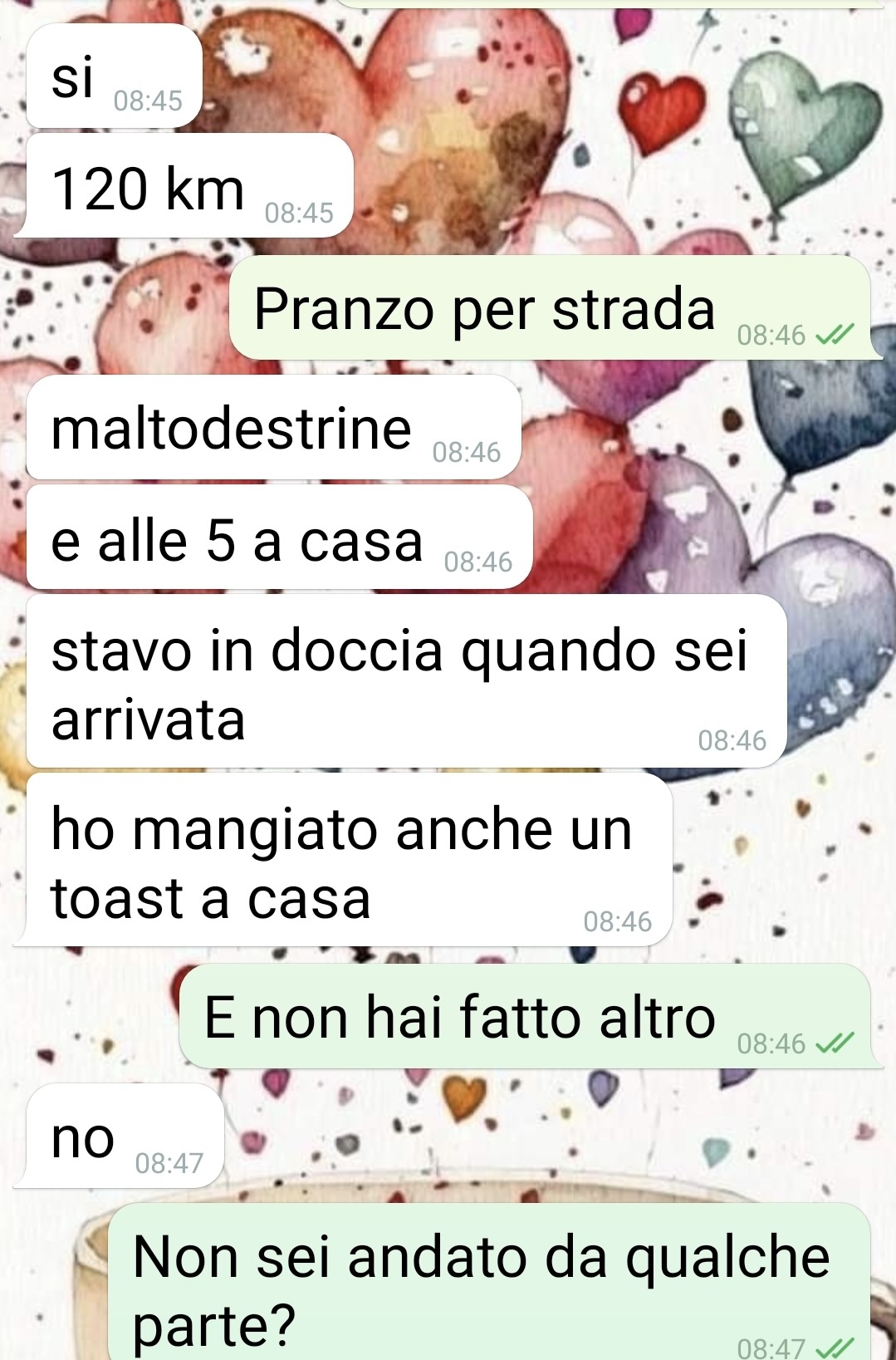Tap the 08:46 timestamp beside 'maltodestrine'

(x=467, y=452)
